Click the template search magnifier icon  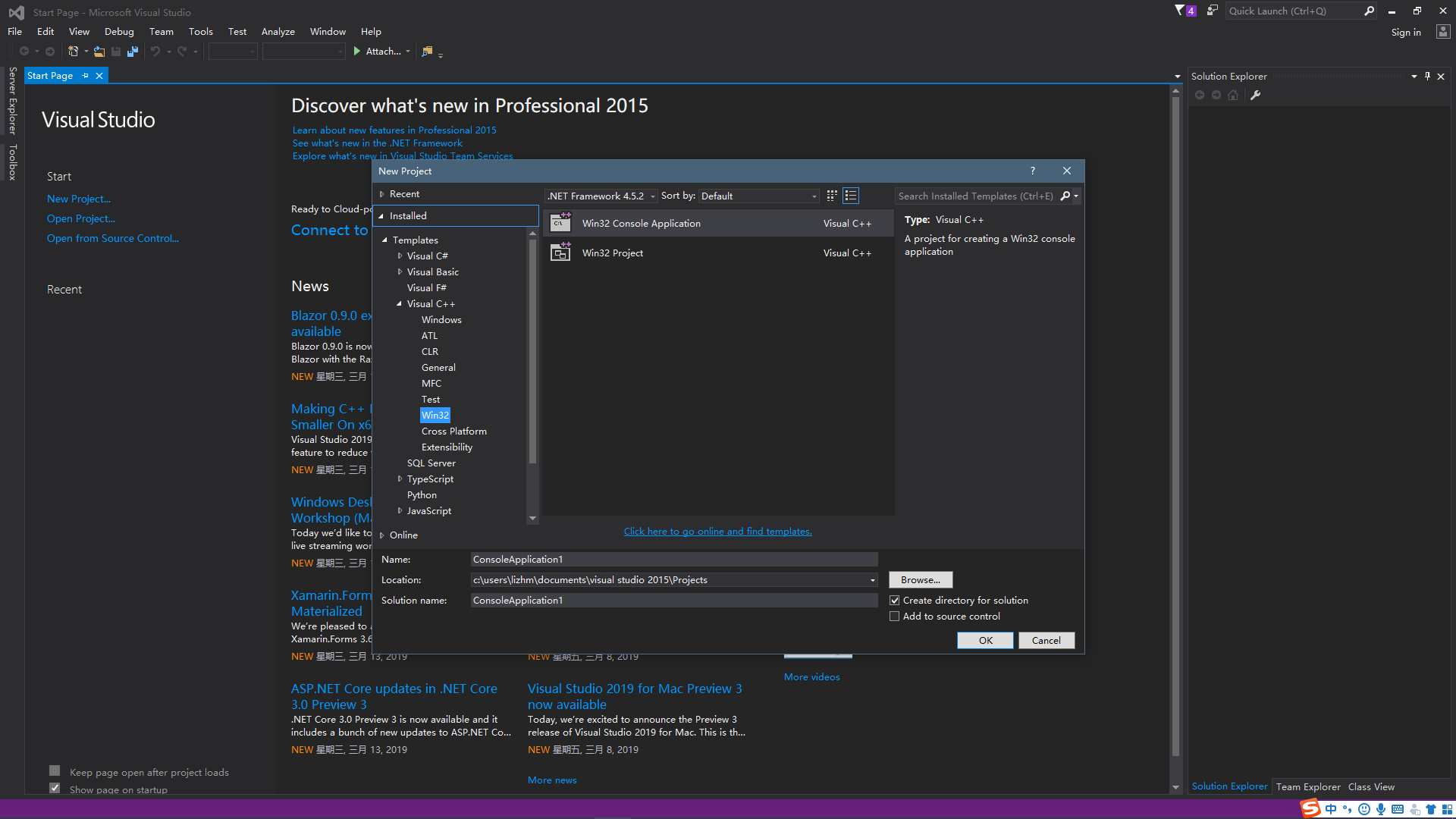tap(1065, 196)
